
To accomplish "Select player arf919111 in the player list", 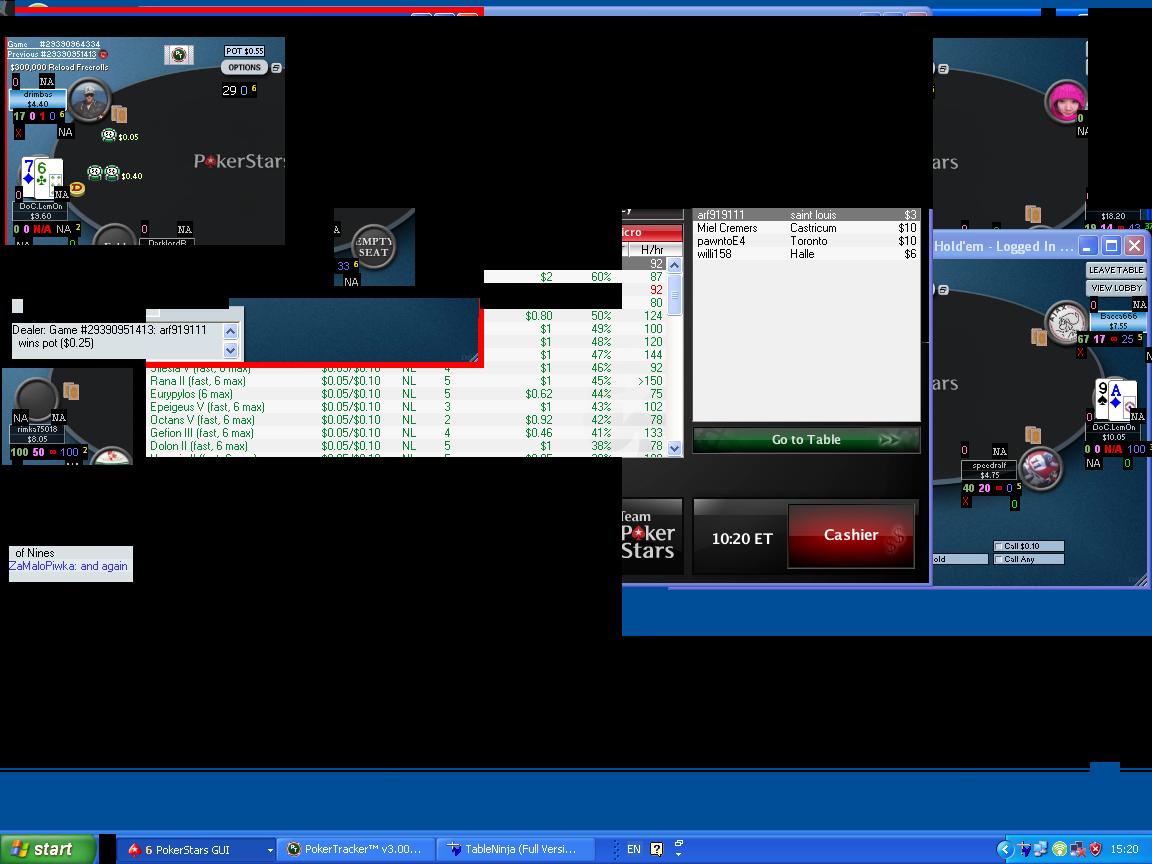I will [x=806, y=215].
